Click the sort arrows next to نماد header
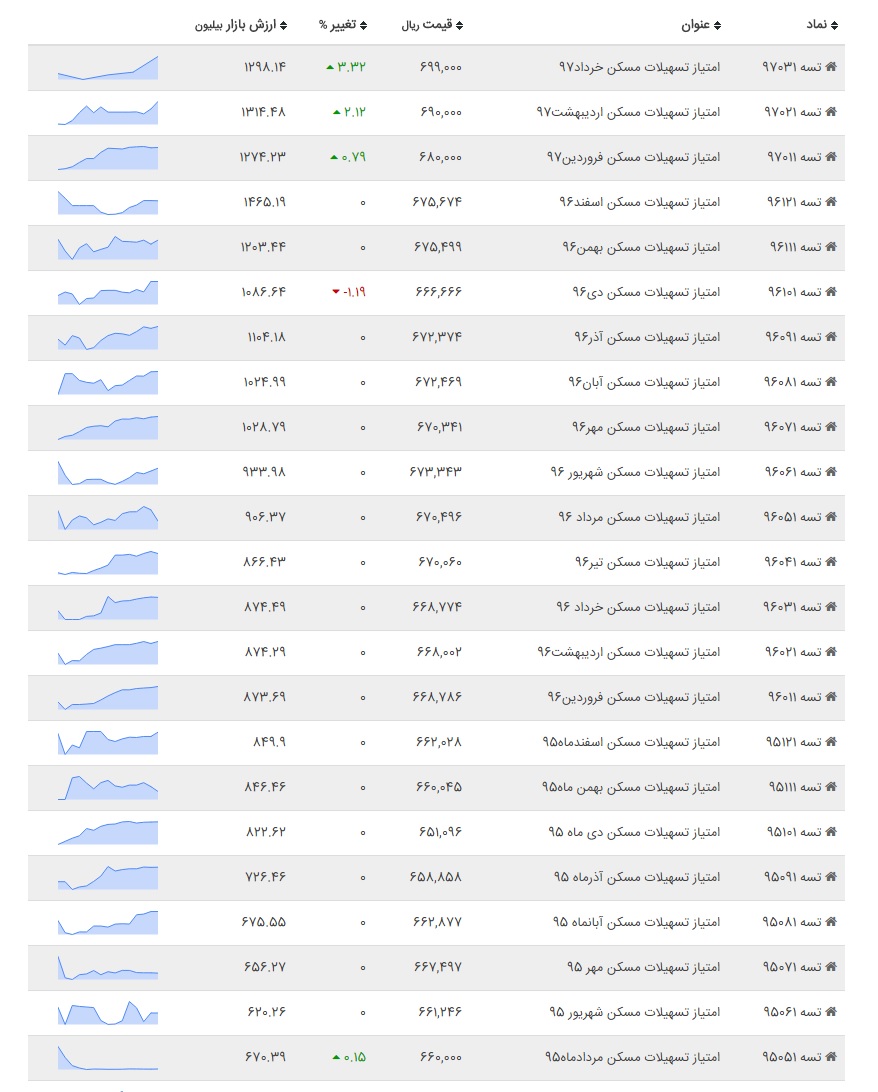 click(x=835, y=26)
